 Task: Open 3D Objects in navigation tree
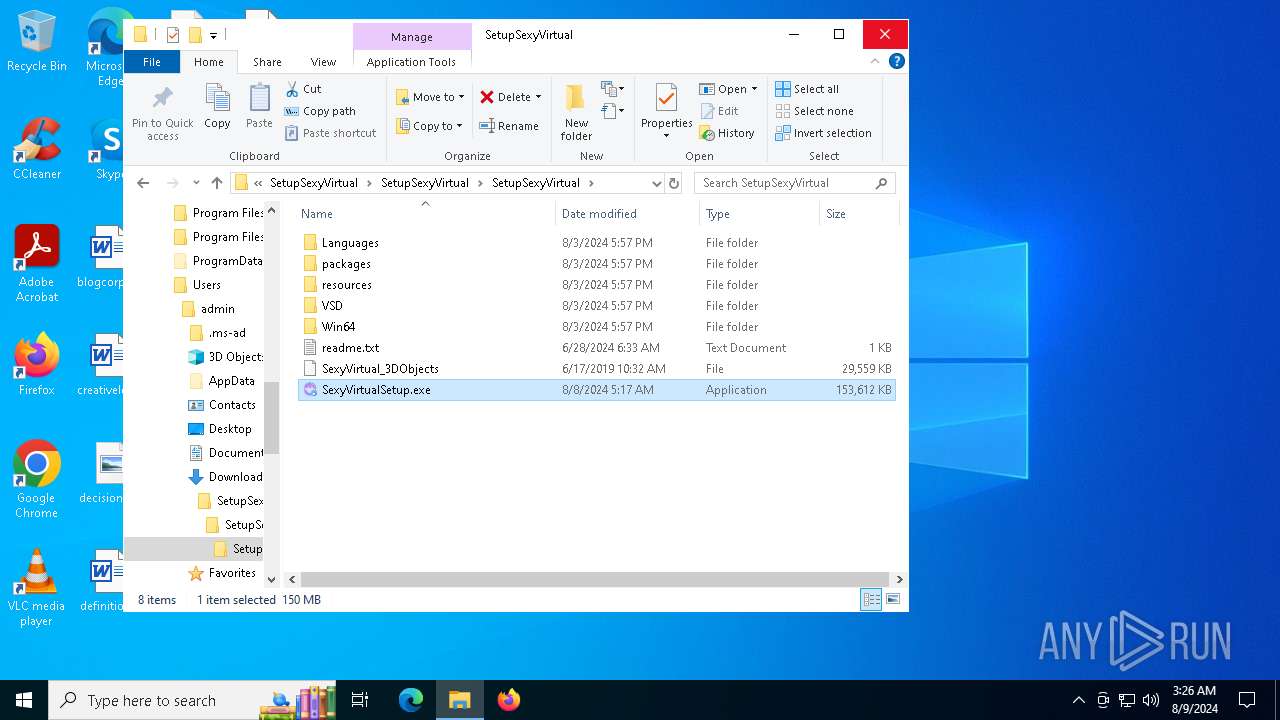tap(235, 357)
